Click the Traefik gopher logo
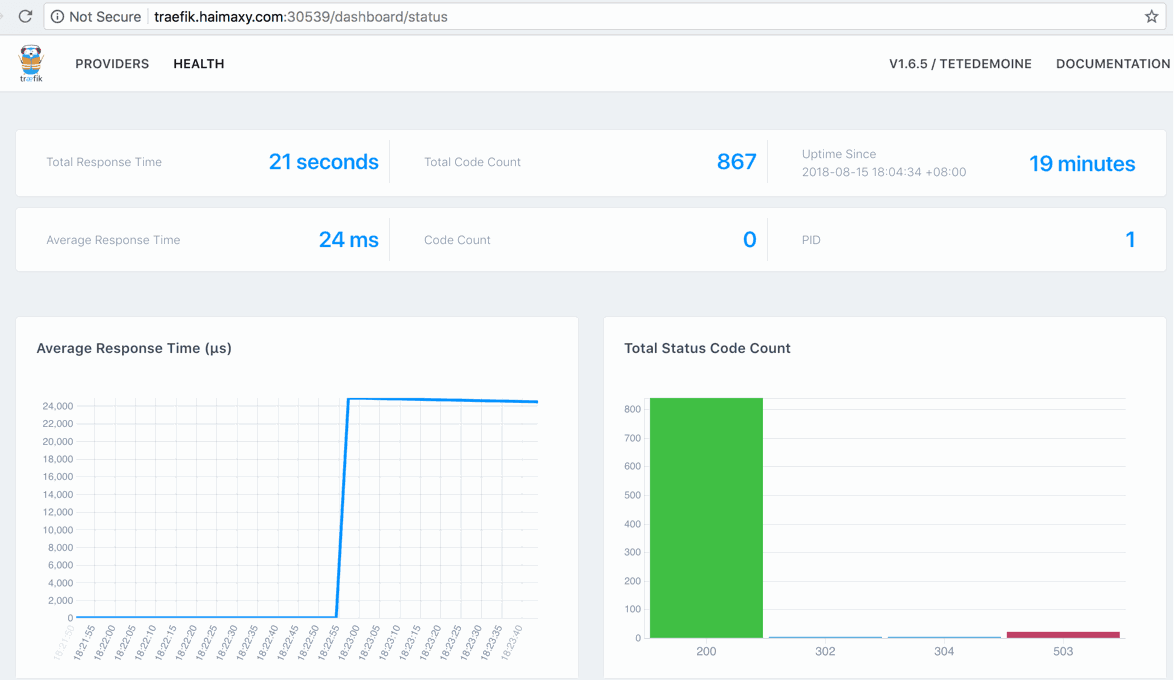 [x=31, y=63]
